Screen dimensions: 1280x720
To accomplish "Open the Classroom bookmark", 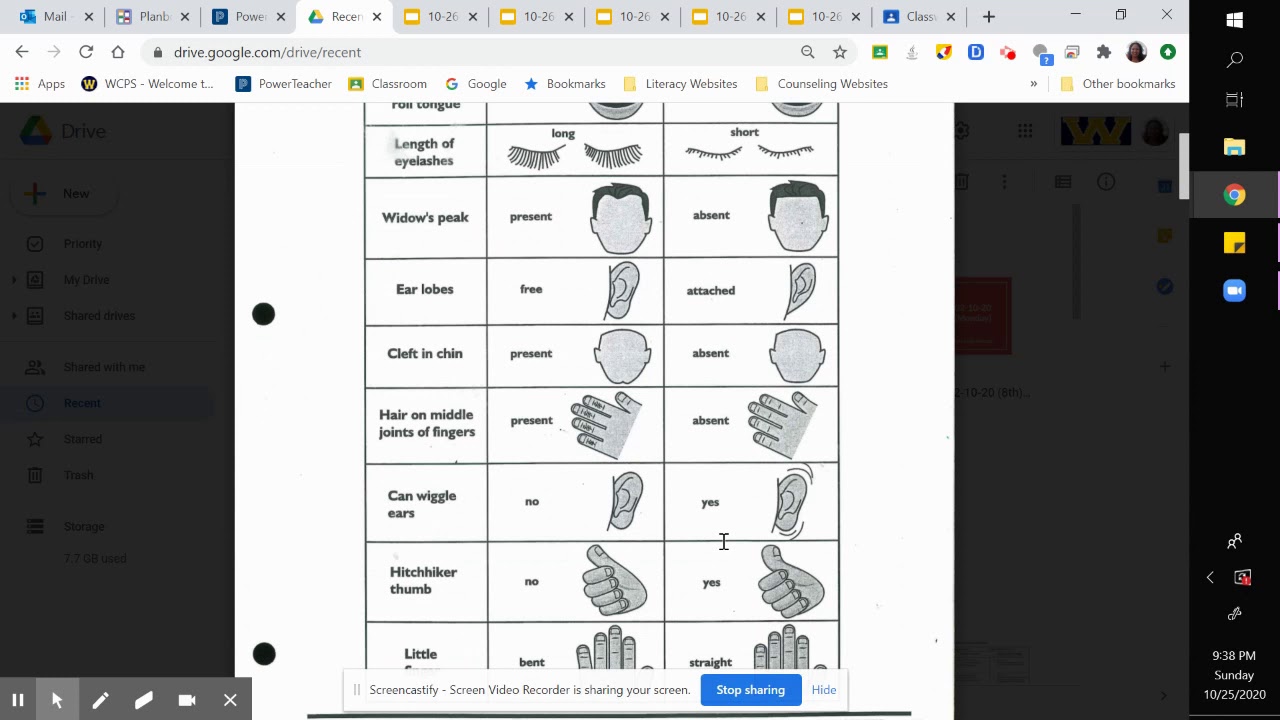I will click(x=388, y=84).
